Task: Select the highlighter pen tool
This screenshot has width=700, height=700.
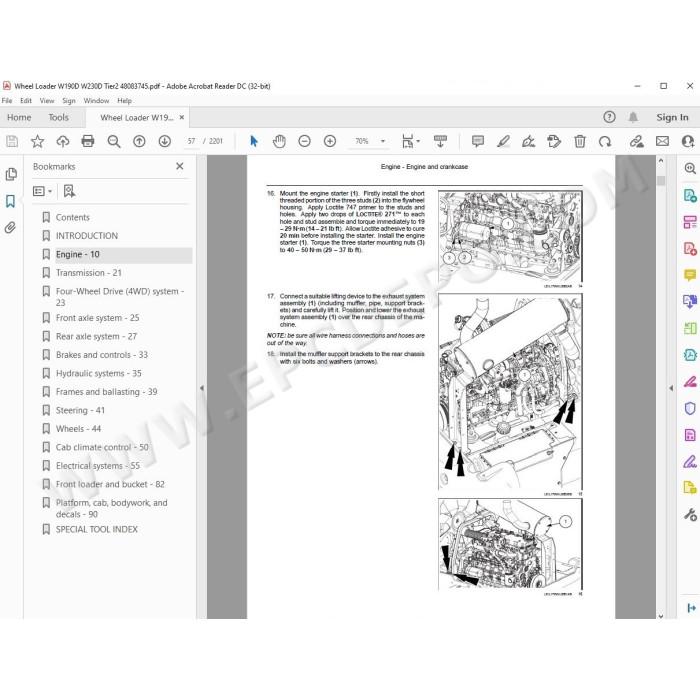Action: (503, 142)
